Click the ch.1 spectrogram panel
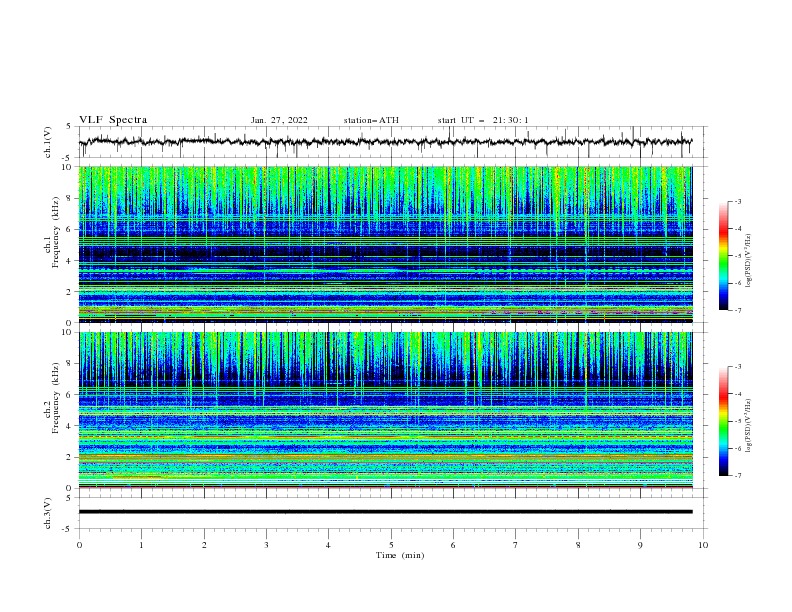The height and width of the screenshot is (612, 792). pyautogui.click(x=385, y=244)
